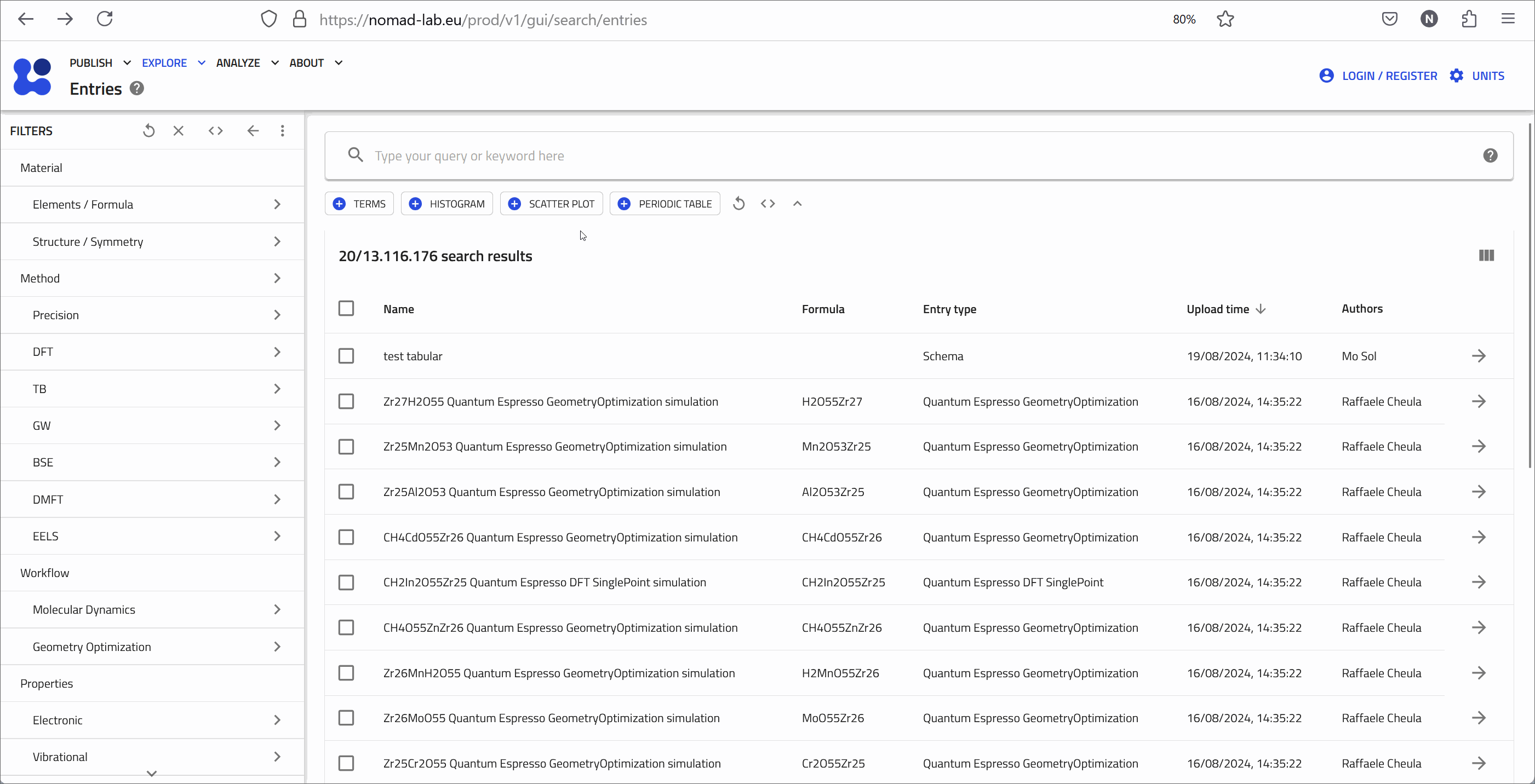
Task: Collapse the dashboard widgets chevron
Action: pos(797,204)
